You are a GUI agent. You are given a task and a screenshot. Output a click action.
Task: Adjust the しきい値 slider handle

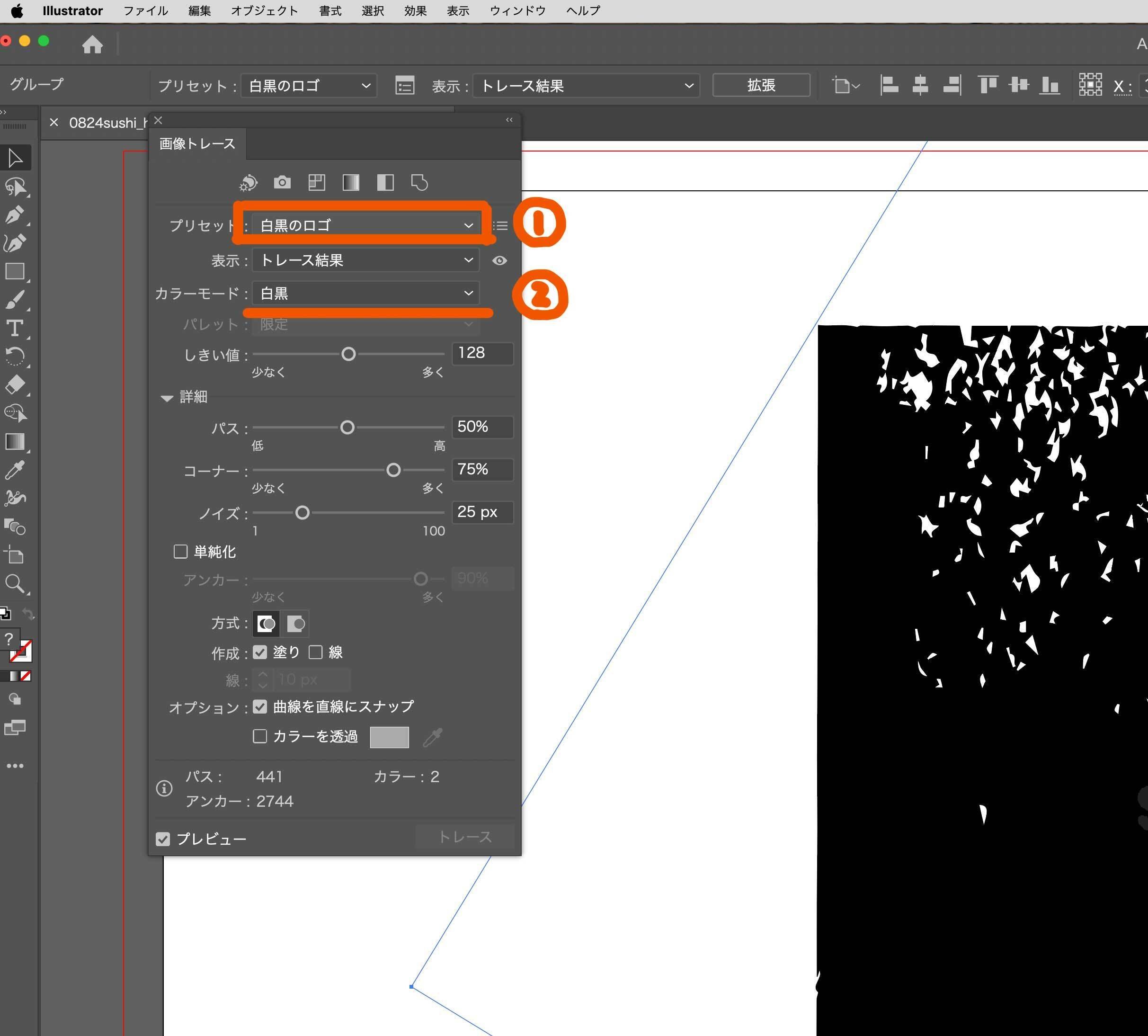[x=348, y=354]
